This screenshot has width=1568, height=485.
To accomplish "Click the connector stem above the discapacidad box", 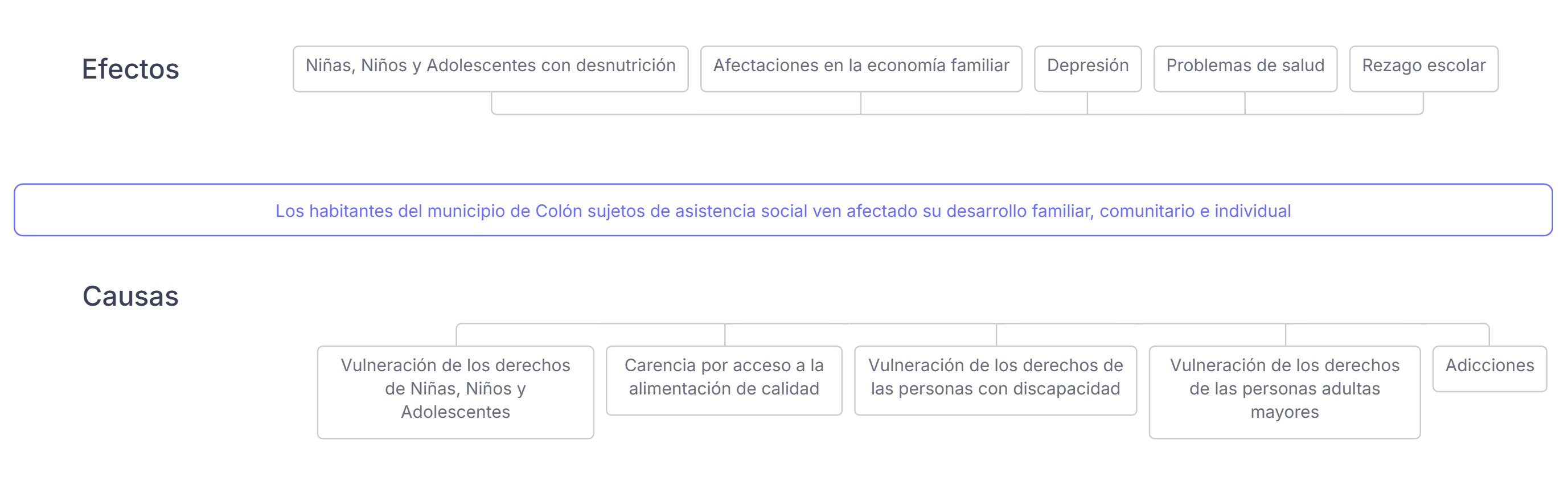I will point(996,335).
